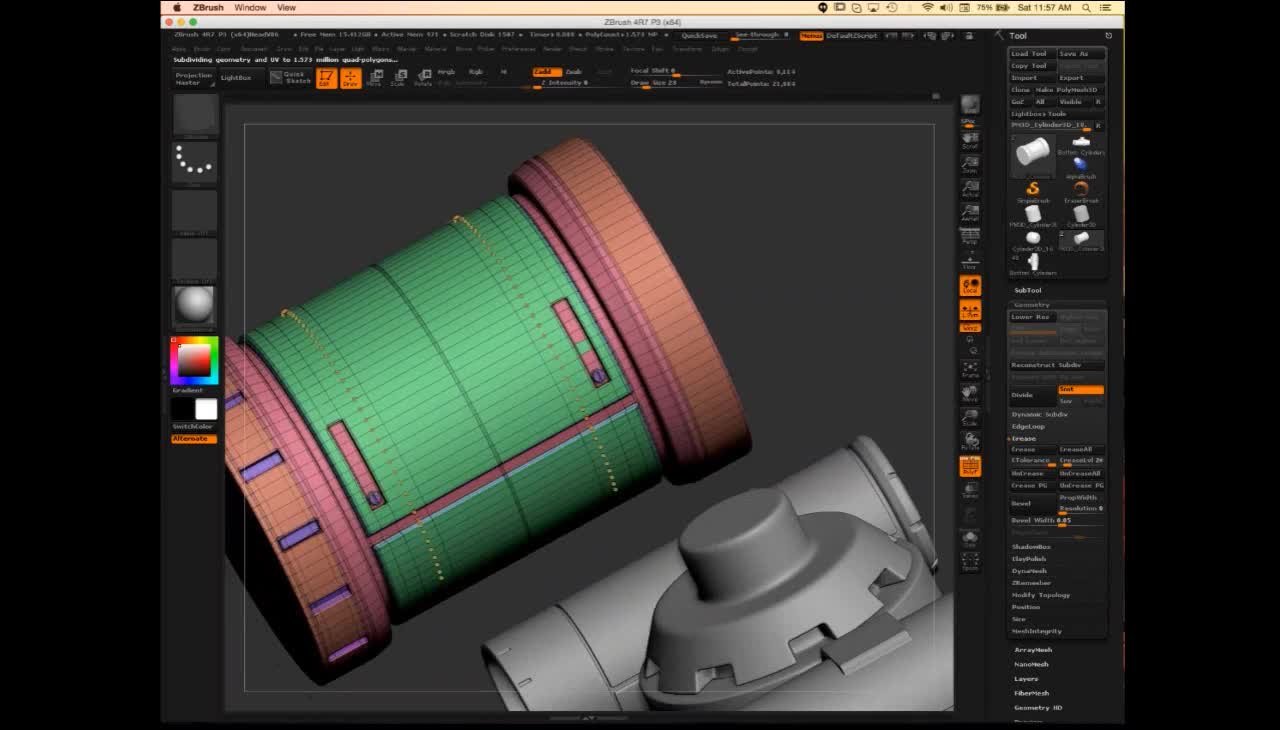
Task: Open the Dots stroke type selector
Action: point(195,163)
